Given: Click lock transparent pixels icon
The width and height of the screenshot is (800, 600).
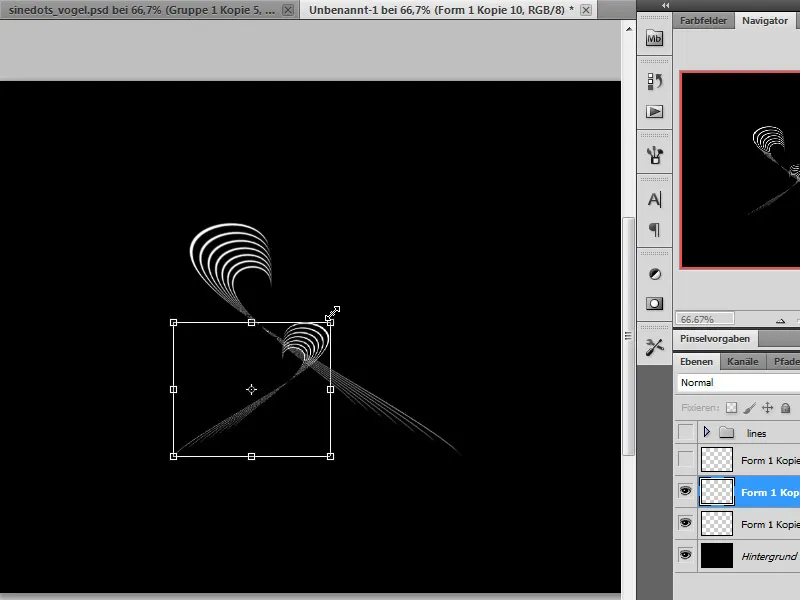Looking at the screenshot, I should 731,408.
